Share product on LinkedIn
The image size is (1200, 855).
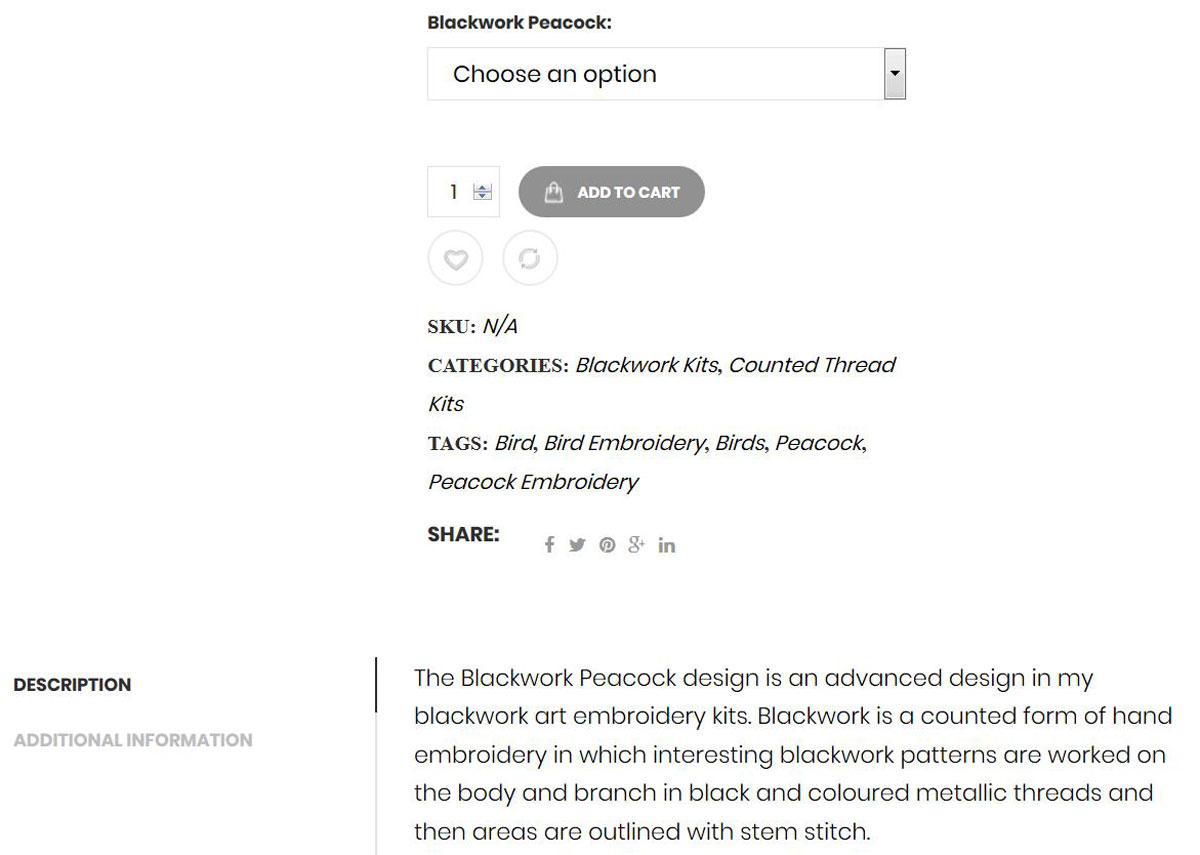click(667, 545)
